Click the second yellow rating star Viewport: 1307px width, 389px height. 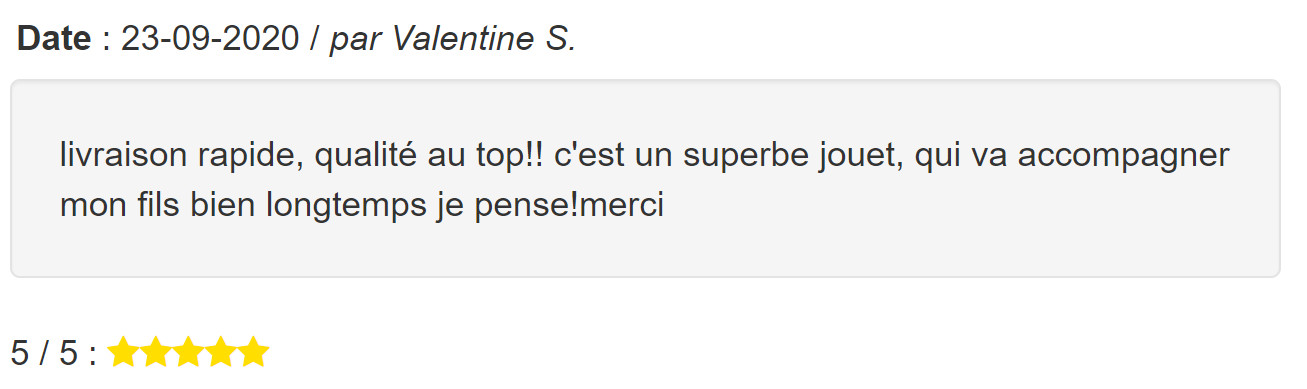tap(156, 352)
